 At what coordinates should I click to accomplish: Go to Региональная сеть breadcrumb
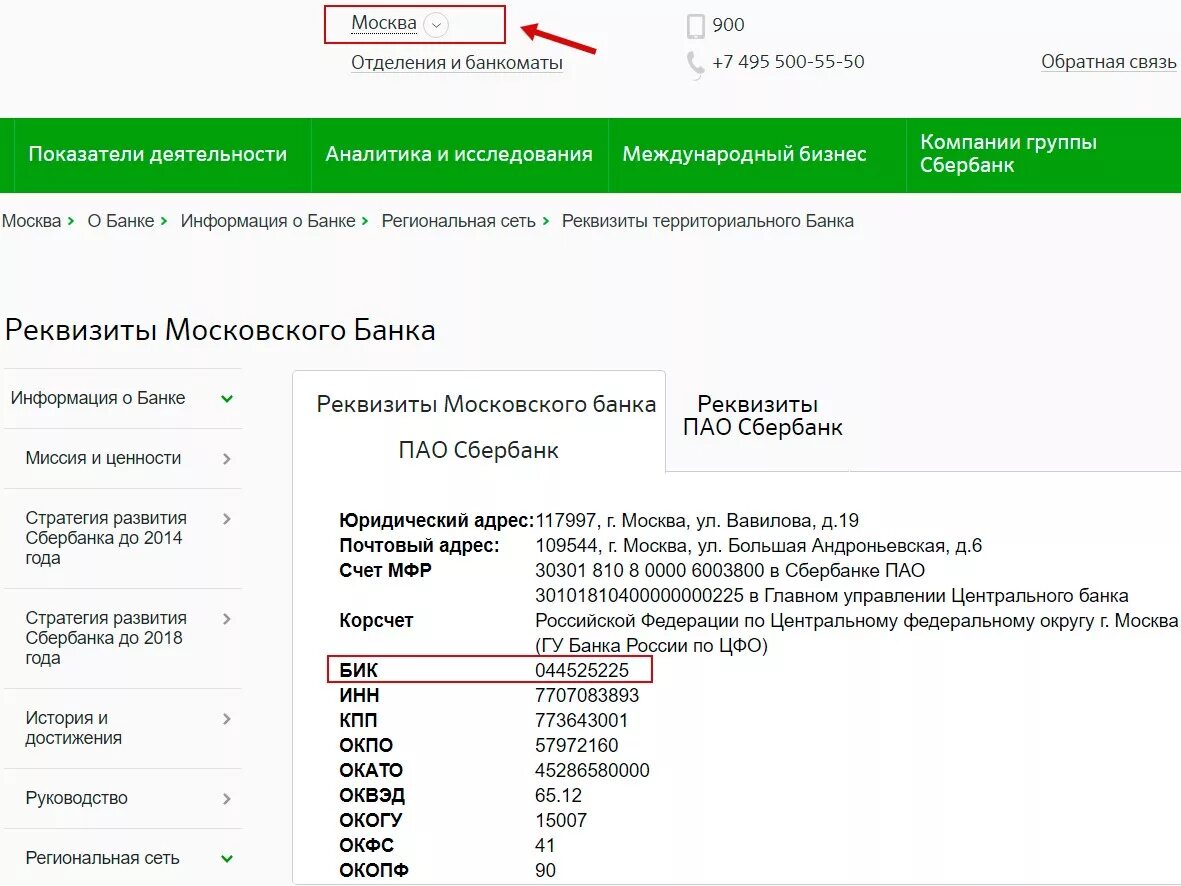coord(458,221)
